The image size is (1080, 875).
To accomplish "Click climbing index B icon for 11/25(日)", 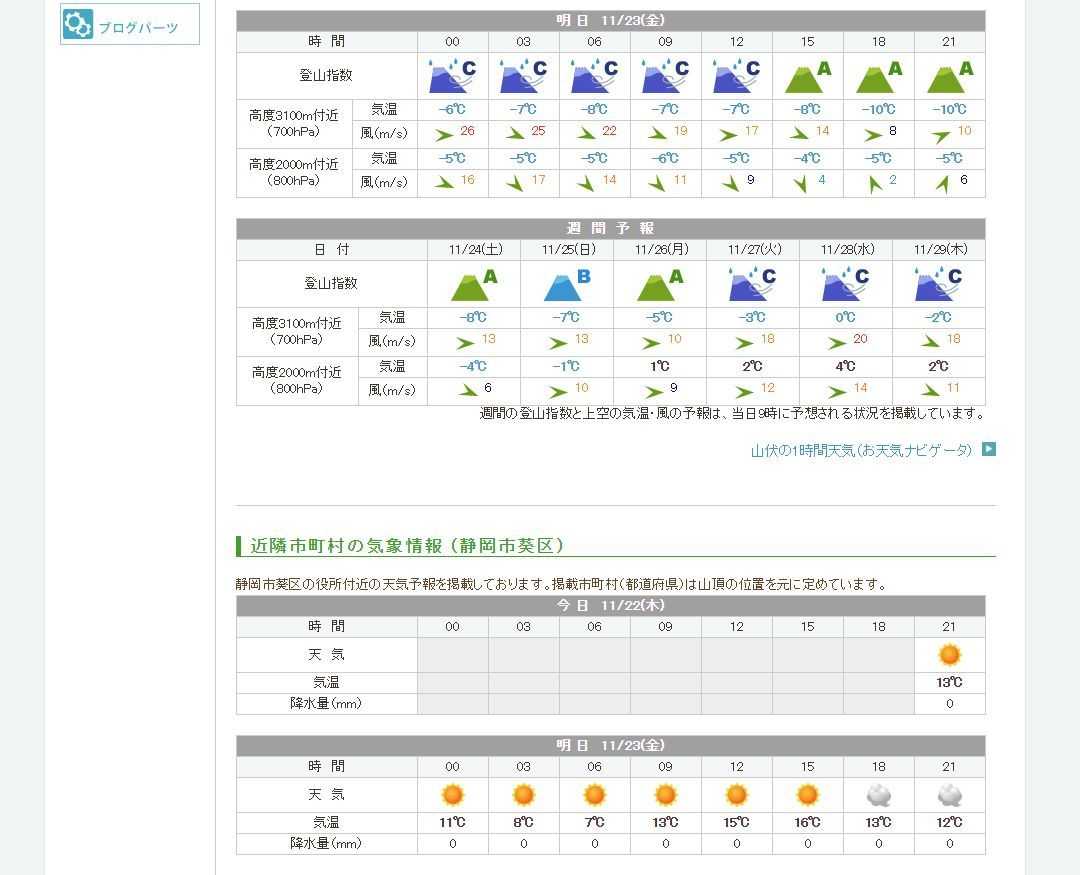I will pyautogui.click(x=567, y=284).
